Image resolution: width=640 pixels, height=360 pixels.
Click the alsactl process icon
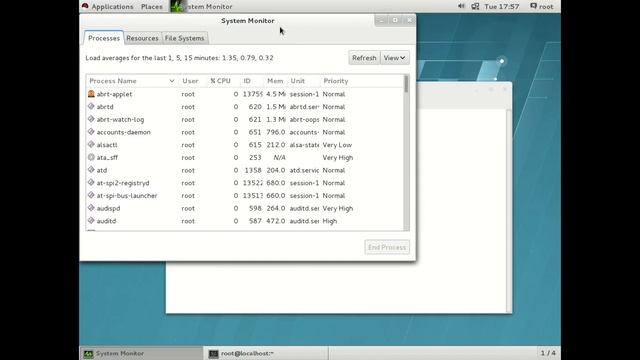91,144
